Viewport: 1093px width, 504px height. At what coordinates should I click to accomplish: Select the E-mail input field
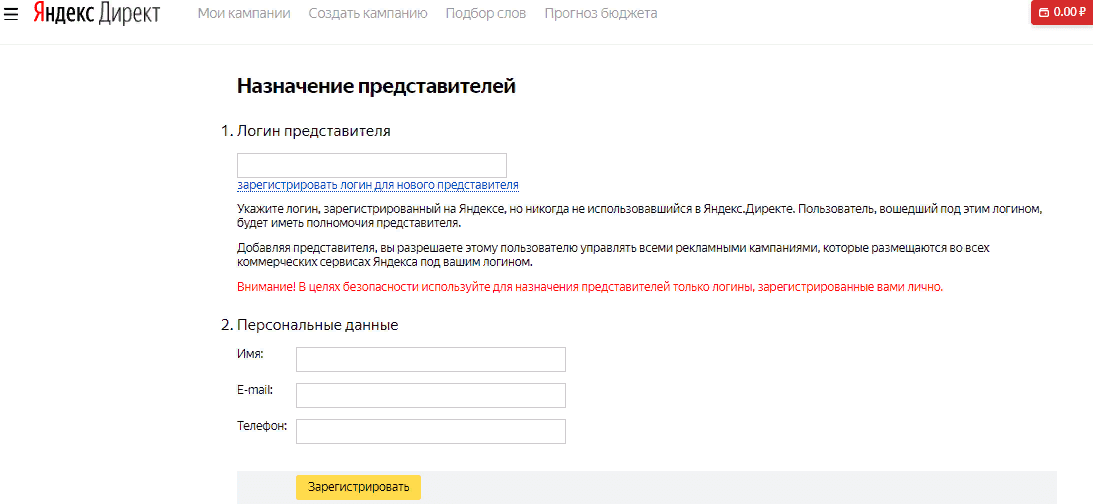click(430, 395)
